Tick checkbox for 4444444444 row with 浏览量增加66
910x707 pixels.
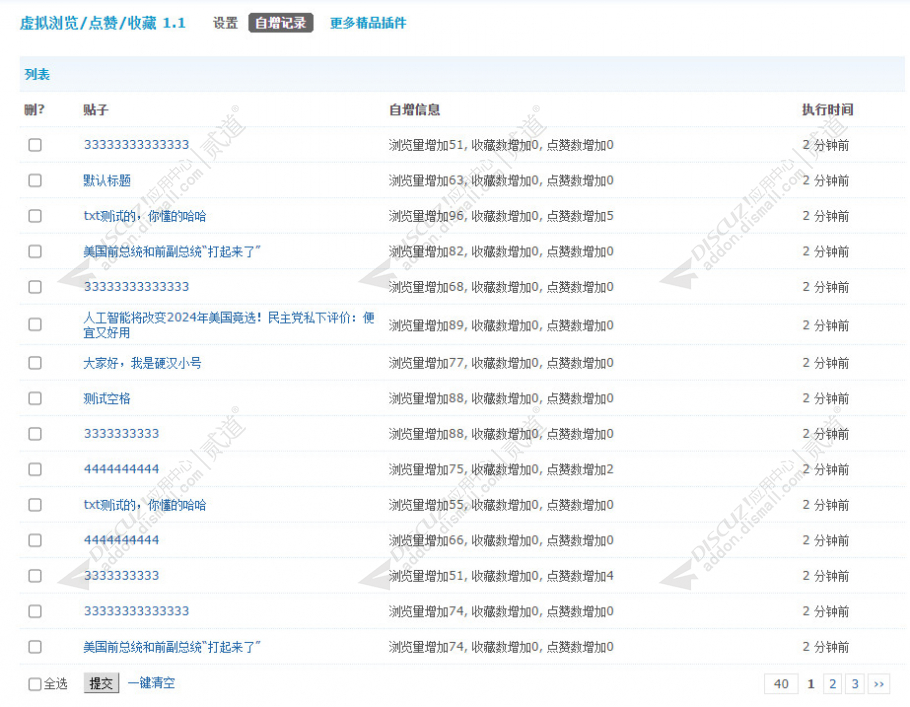click(35, 540)
